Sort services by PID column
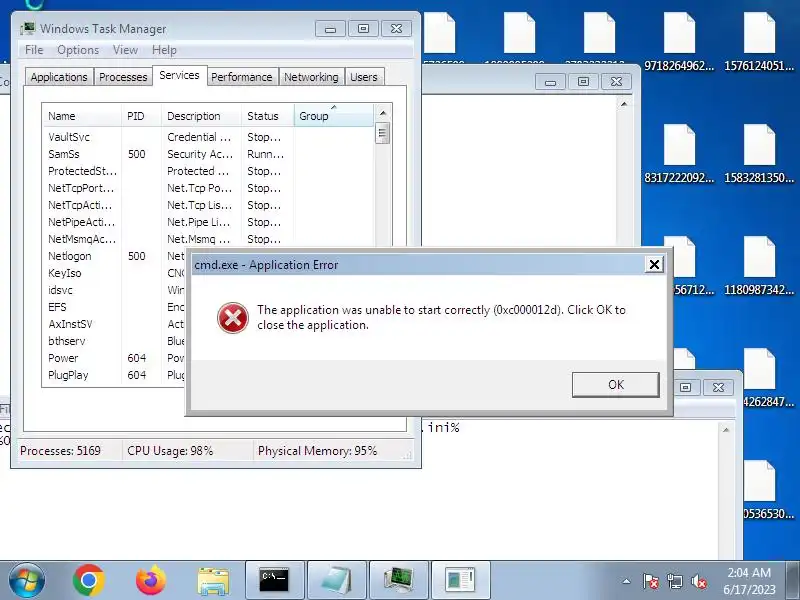This screenshot has height=600, width=800. (x=141, y=116)
